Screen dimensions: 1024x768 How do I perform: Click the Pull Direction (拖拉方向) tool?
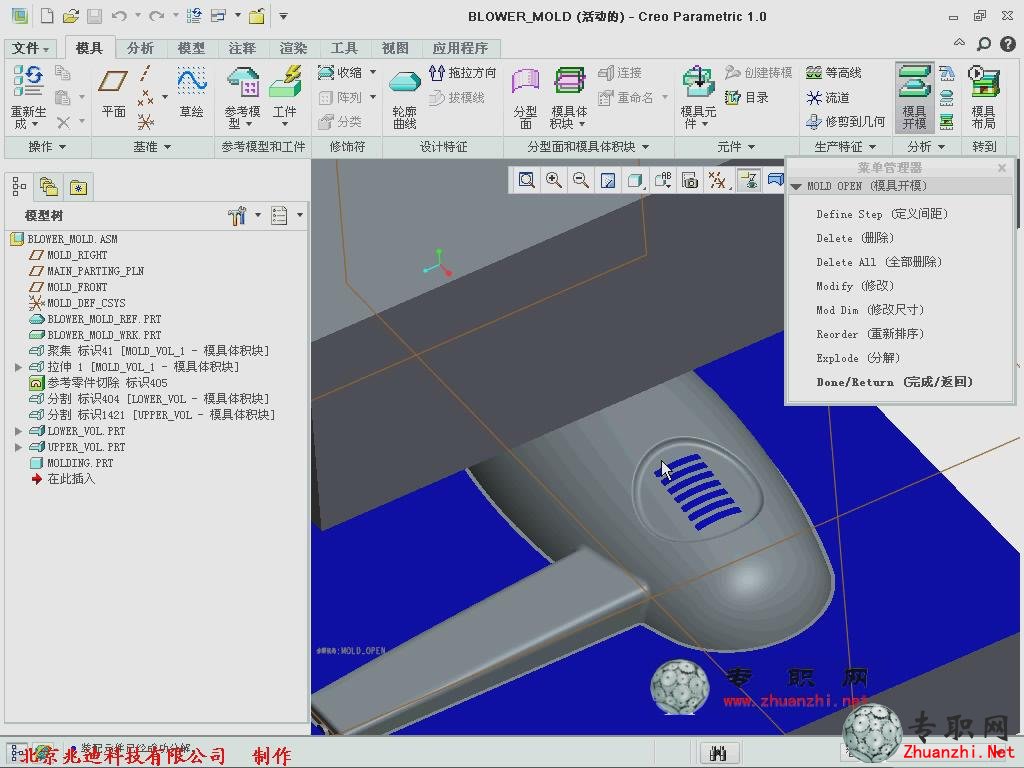[462, 72]
